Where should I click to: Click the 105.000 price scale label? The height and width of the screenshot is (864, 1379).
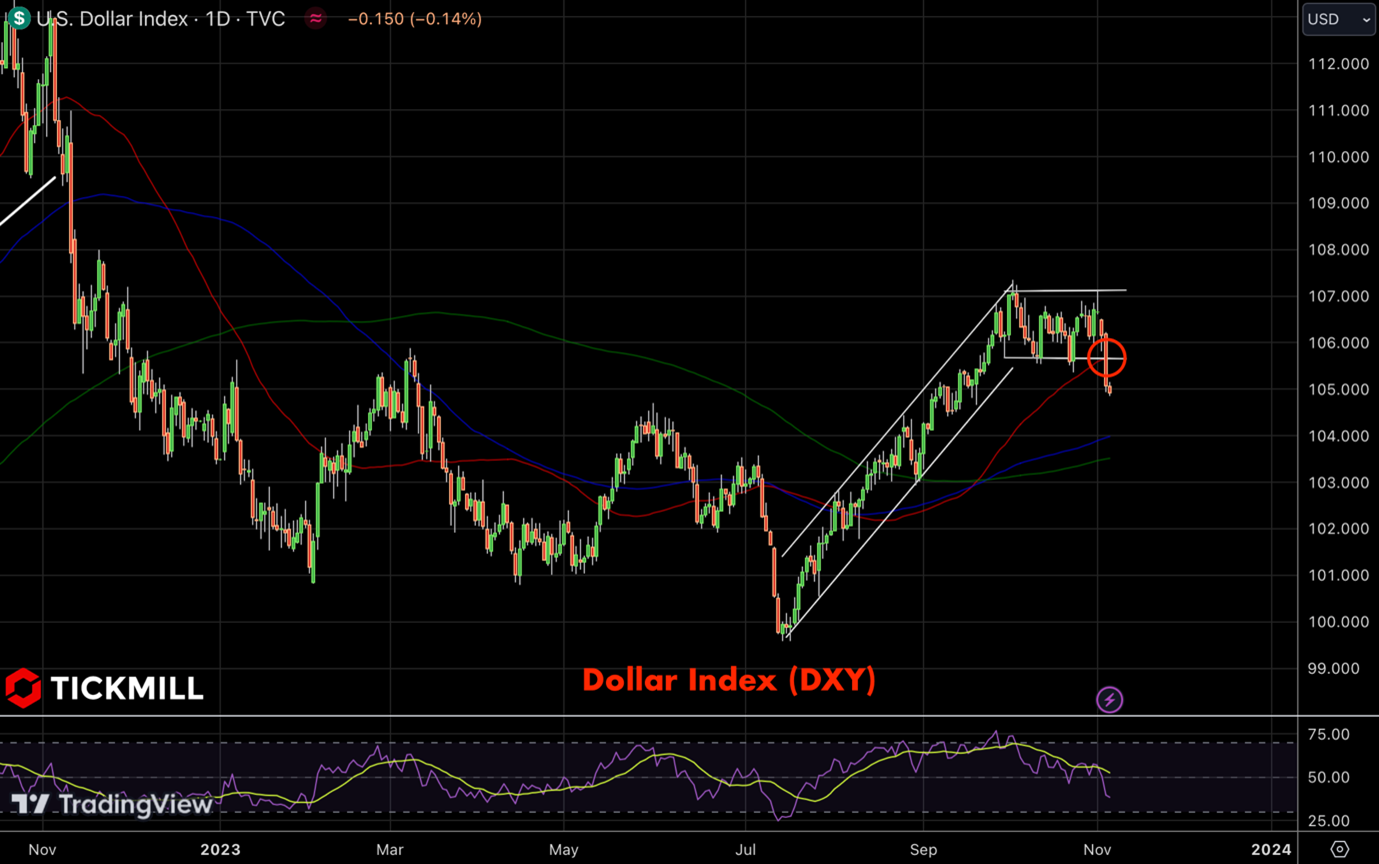click(x=1341, y=389)
